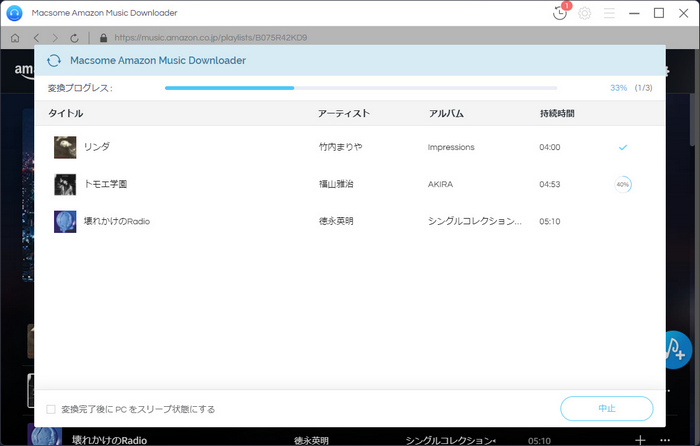Click the (1/3) conversion counter
This screenshot has height=446, width=700.
tap(643, 88)
